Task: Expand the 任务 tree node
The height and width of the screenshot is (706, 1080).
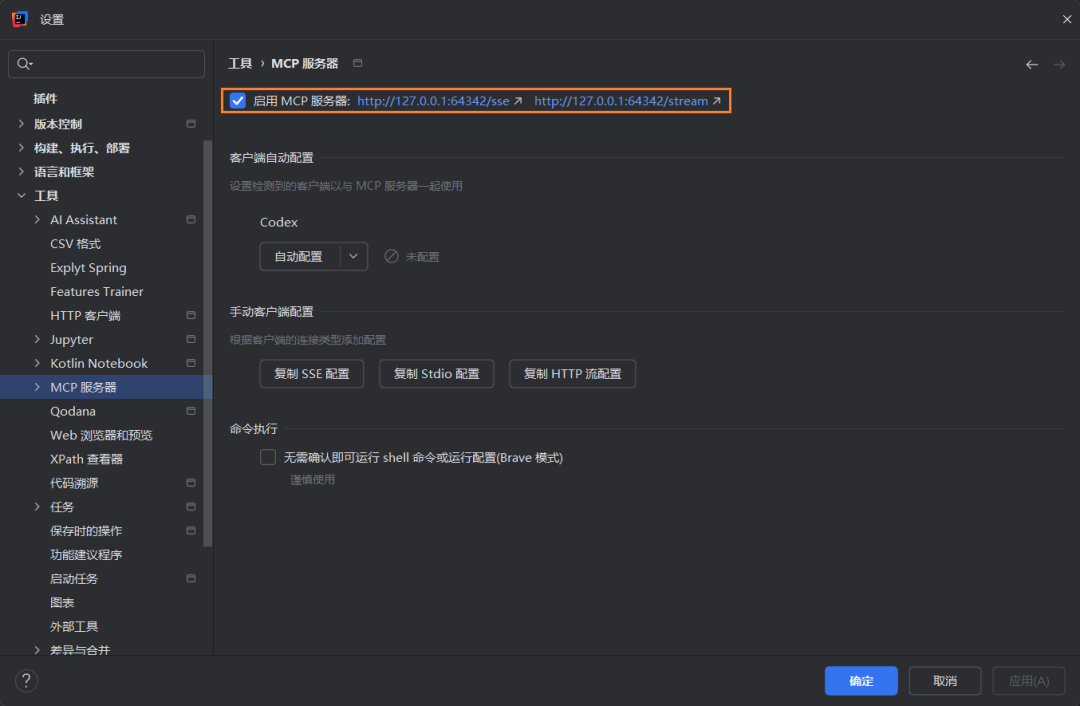Action: point(37,507)
